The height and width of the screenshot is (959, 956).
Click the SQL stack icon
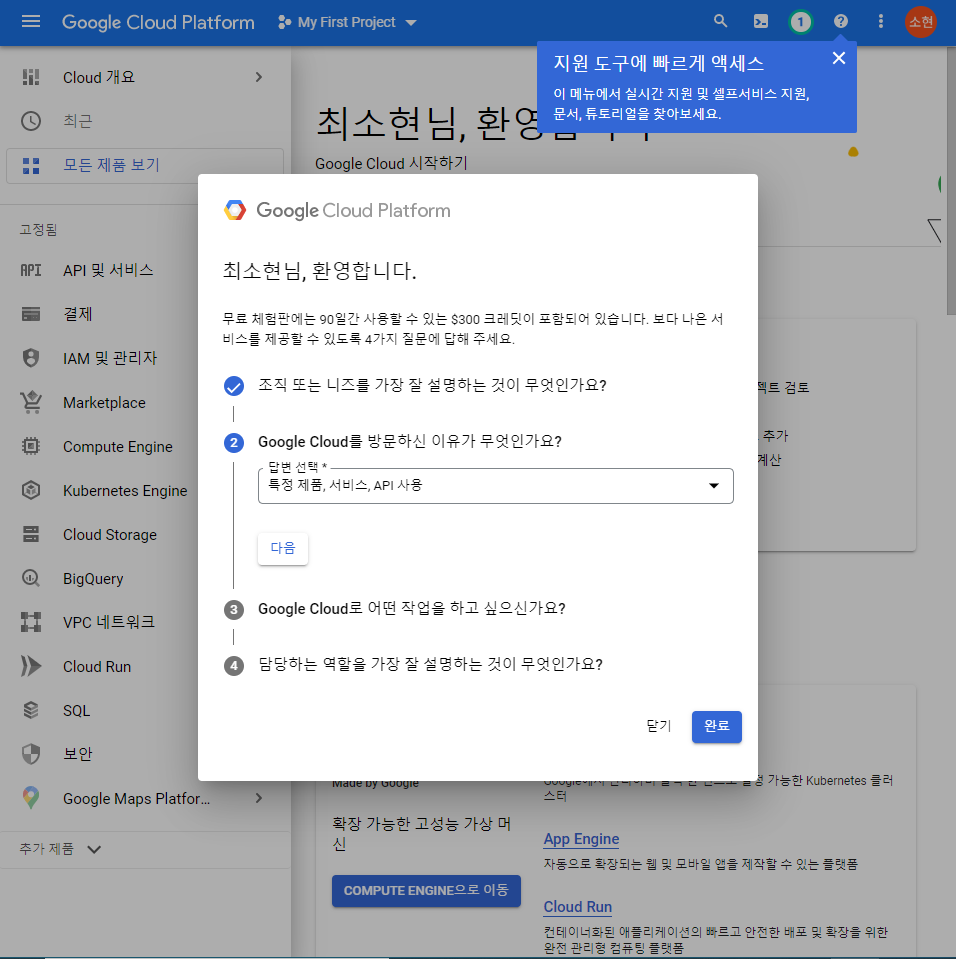(x=31, y=710)
